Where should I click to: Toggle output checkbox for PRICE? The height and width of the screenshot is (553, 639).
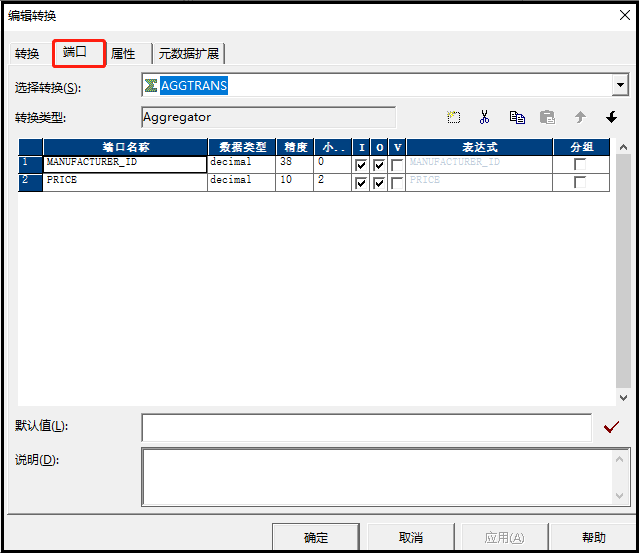[x=379, y=183]
